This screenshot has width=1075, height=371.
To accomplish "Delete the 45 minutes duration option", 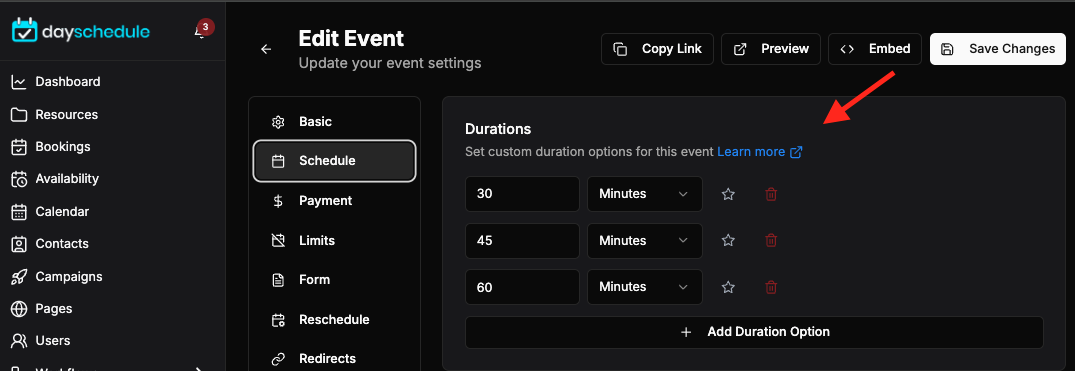I will [x=771, y=241].
